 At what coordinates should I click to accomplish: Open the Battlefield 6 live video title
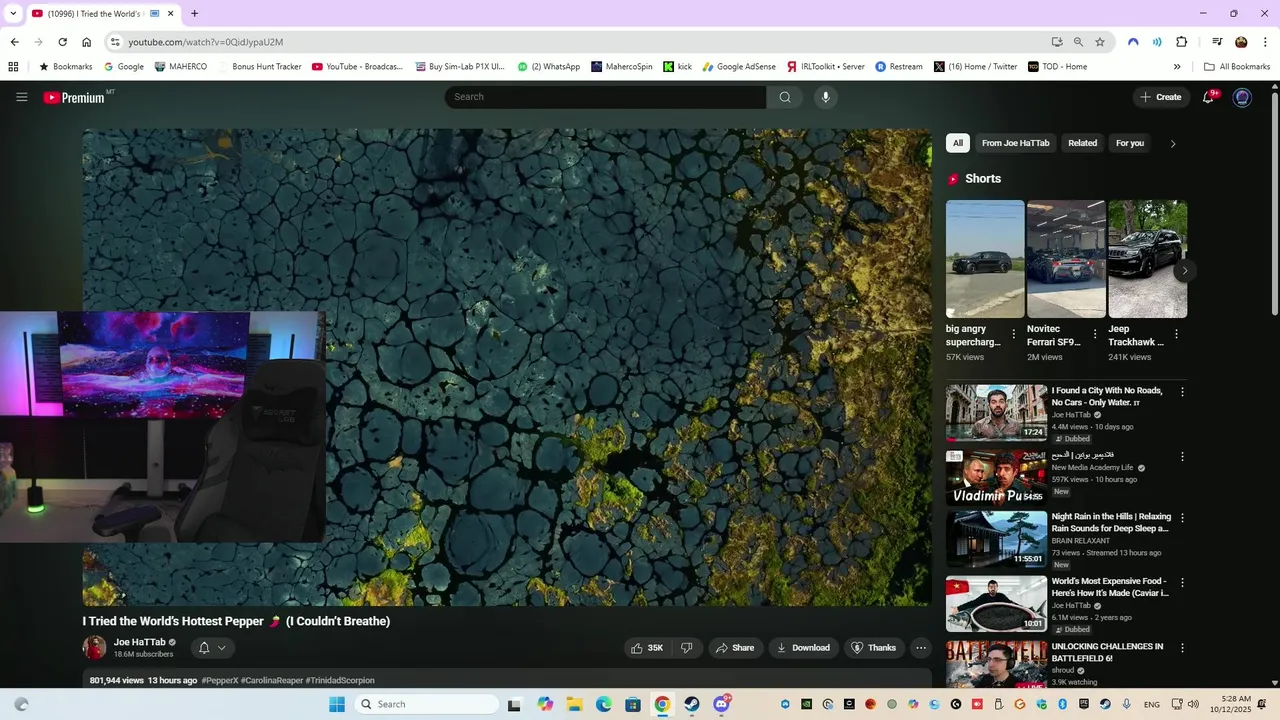[x=1108, y=653]
